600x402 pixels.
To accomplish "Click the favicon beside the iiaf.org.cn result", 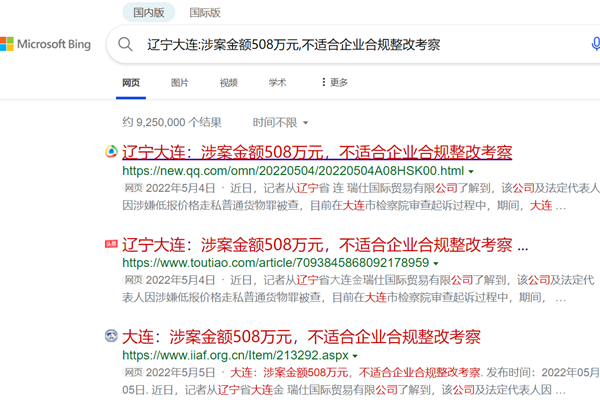I will pos(110,335).
